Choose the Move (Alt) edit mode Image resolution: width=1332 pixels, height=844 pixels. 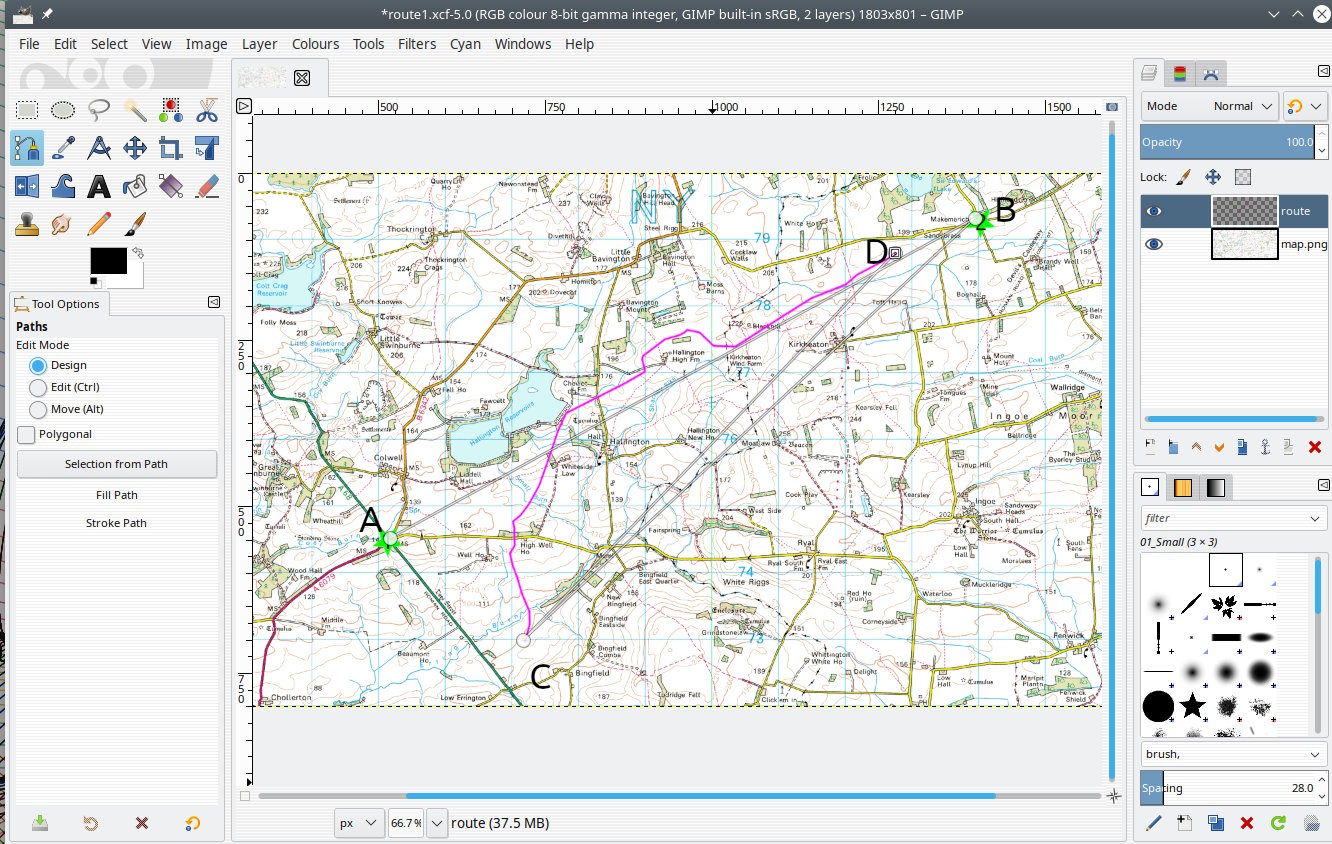(x=38, y=409)
